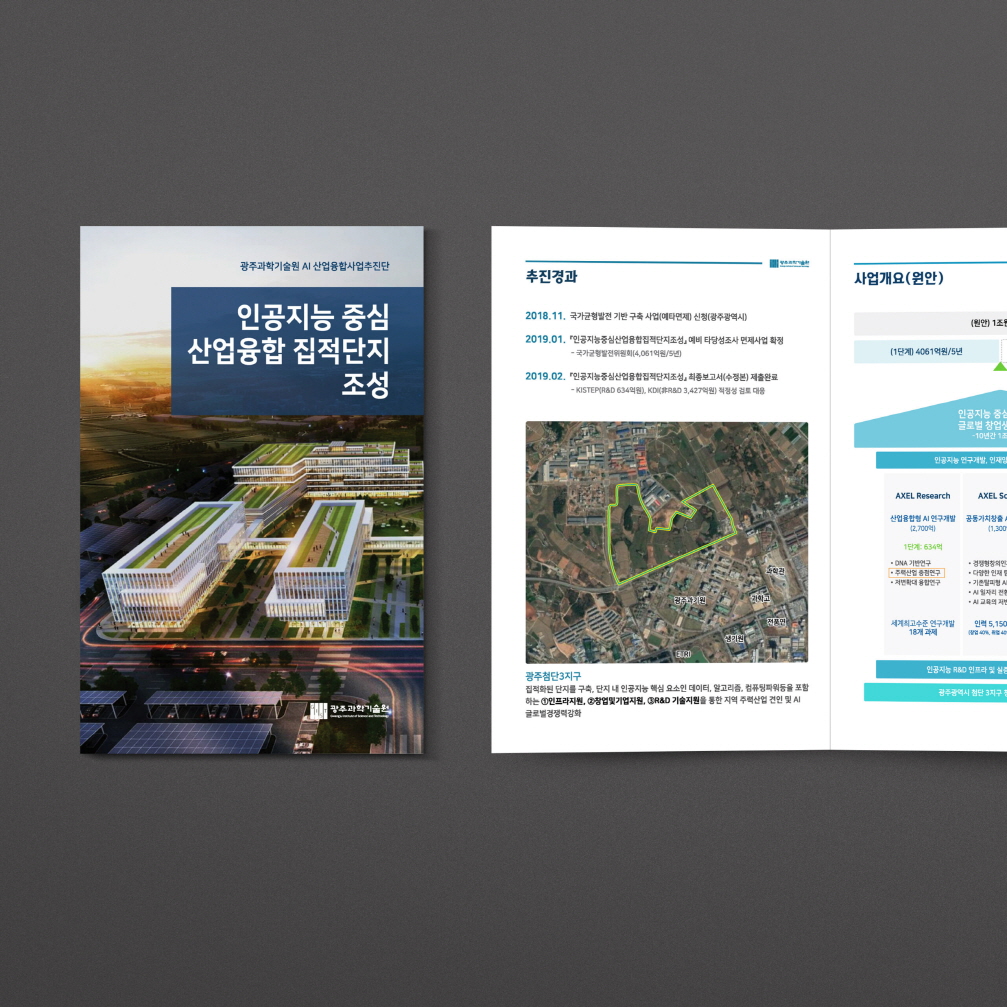1007x1007 pixels.
Task: Click the AXEL Research column heading
Action: 922,495
